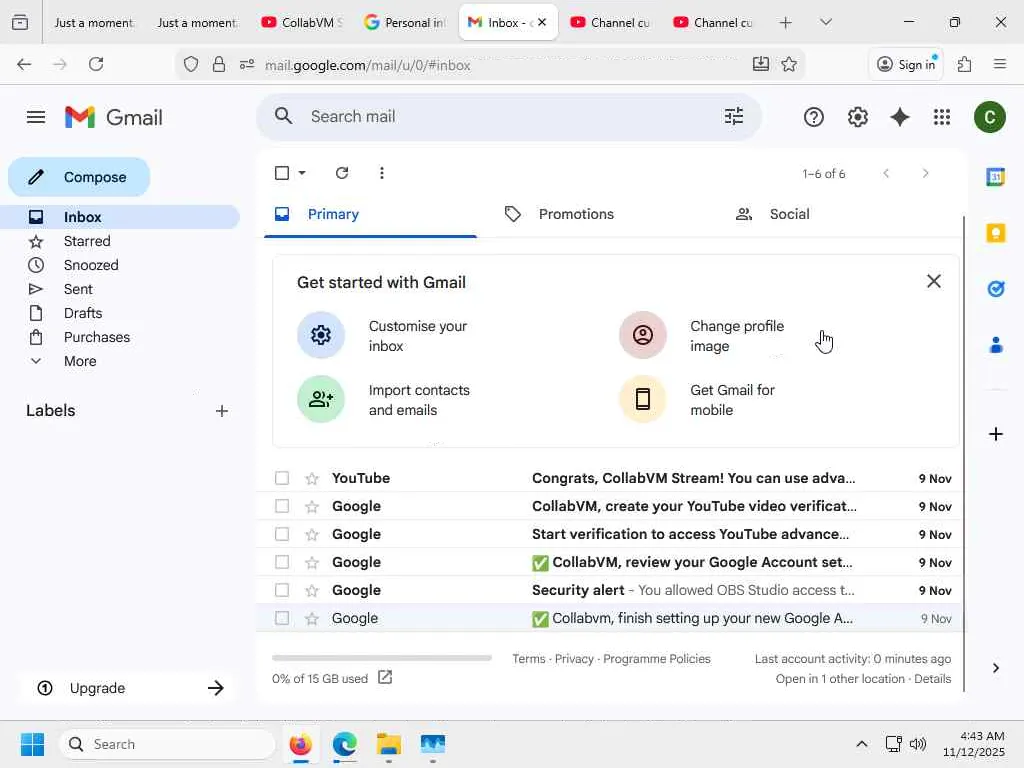
Task: Open Gmail Support help icon
Action: 814,118
